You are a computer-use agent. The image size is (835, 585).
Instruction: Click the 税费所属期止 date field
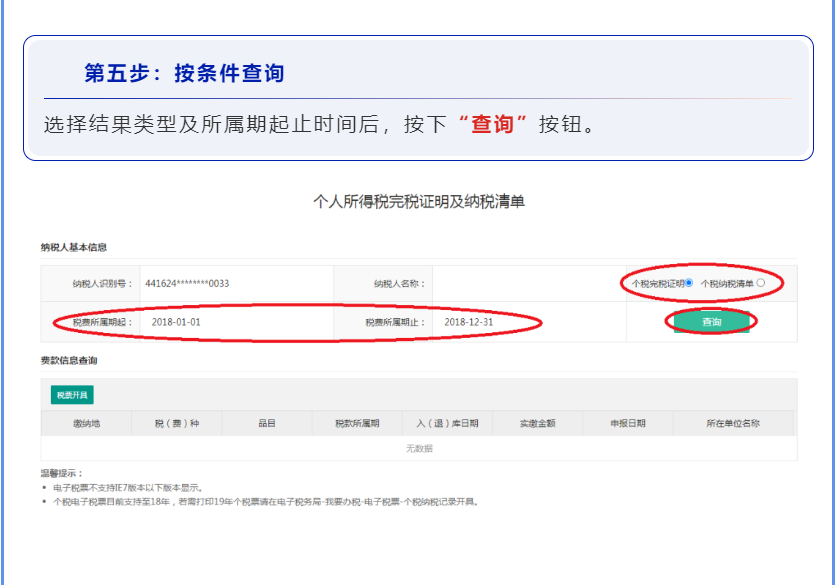pyautogui.click(x=520, y=322)
